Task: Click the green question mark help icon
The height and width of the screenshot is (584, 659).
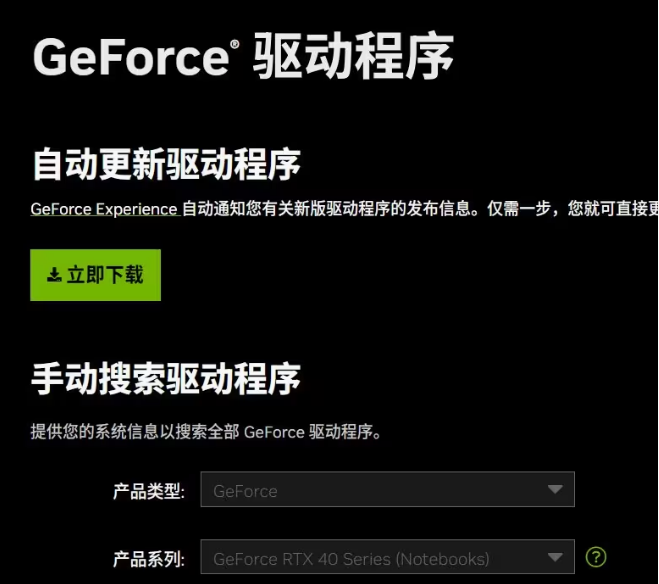Action: pos(596,557)
